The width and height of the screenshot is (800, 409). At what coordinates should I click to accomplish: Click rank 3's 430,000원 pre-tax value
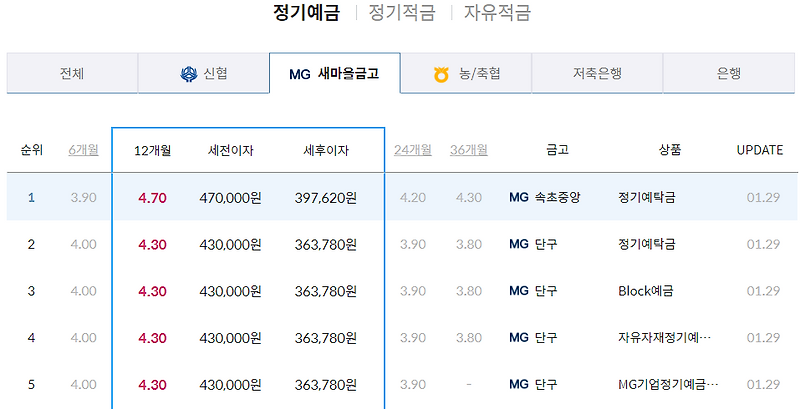(x=230, y=291)
